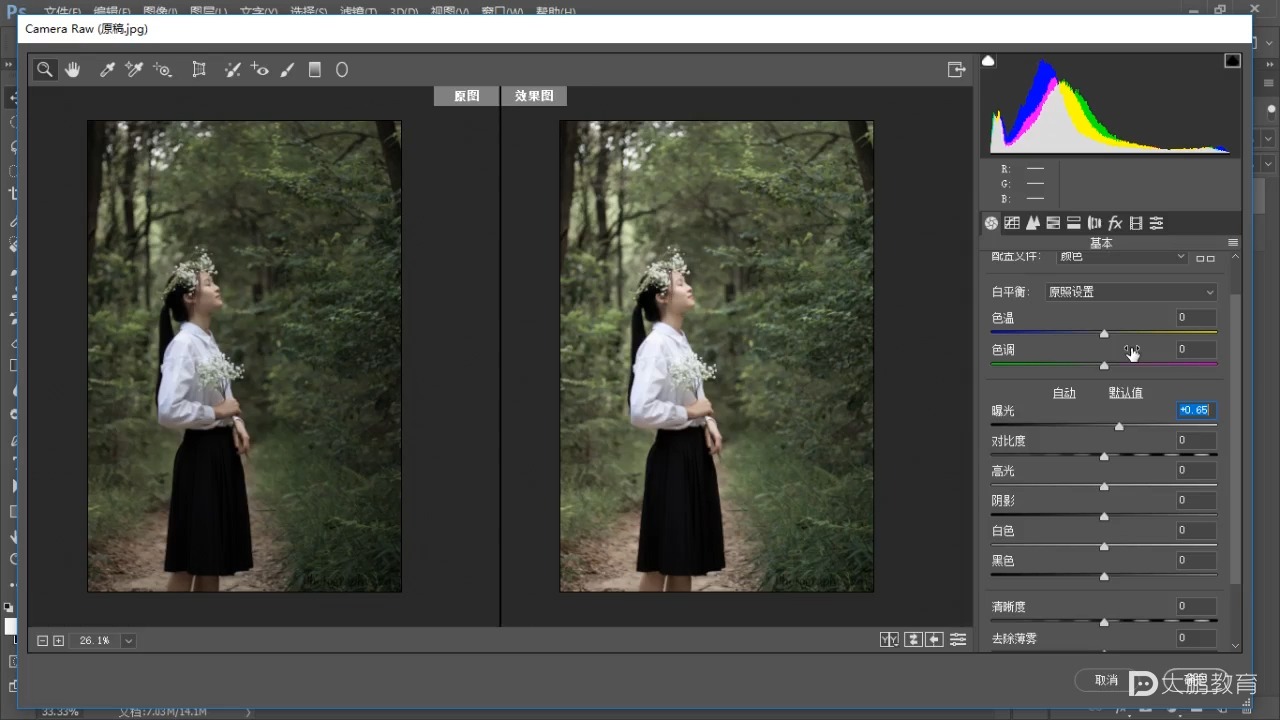Click the 取消 cancel button
Viewport: 1280px width, 720px height.
pyautogui.click(x=1106, y=680)
